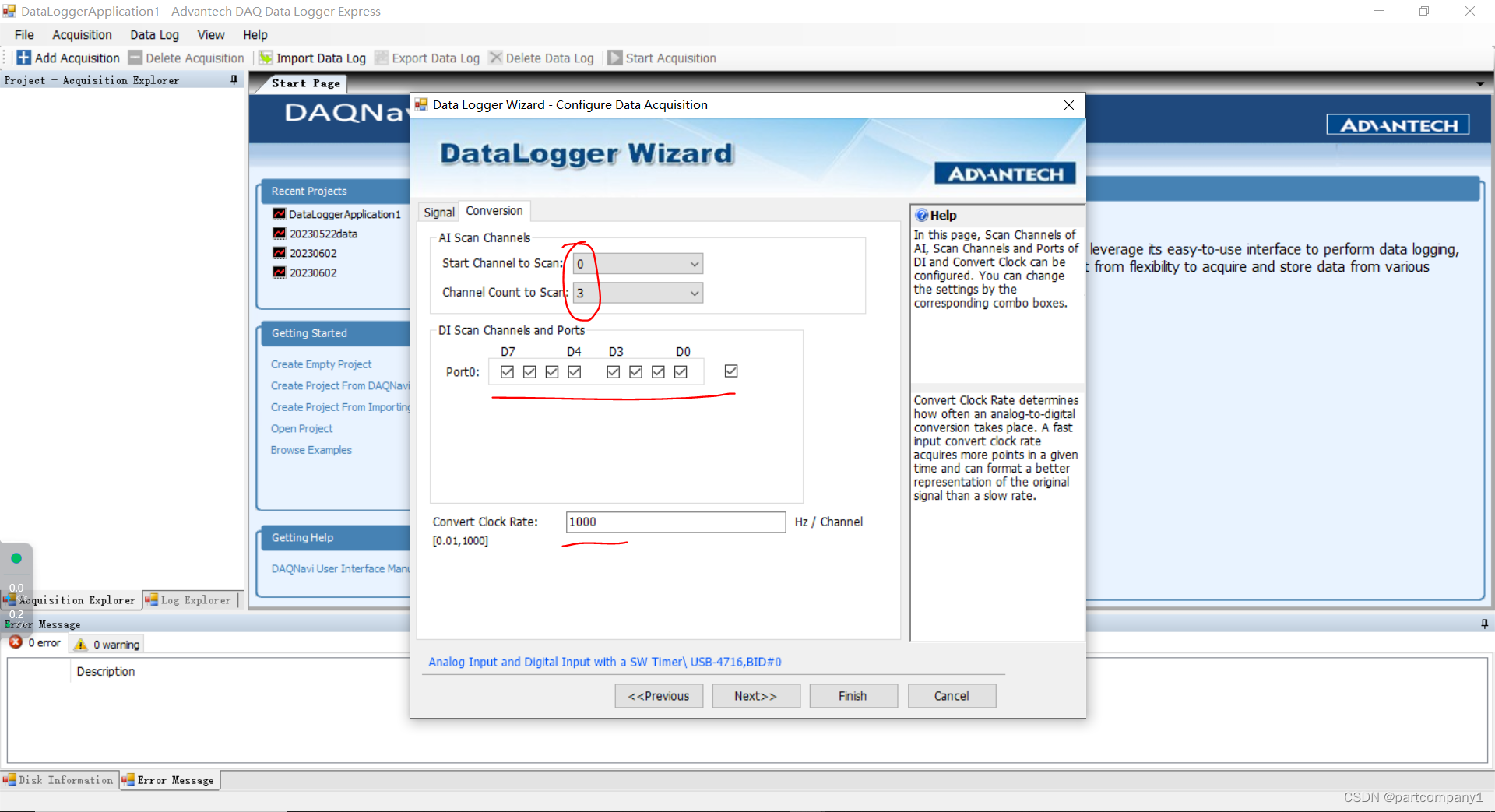The height and width of the screenshot is (812, 1495).
Task: Open the File menu
Action: pyautogui.click(x=24, y=35)
